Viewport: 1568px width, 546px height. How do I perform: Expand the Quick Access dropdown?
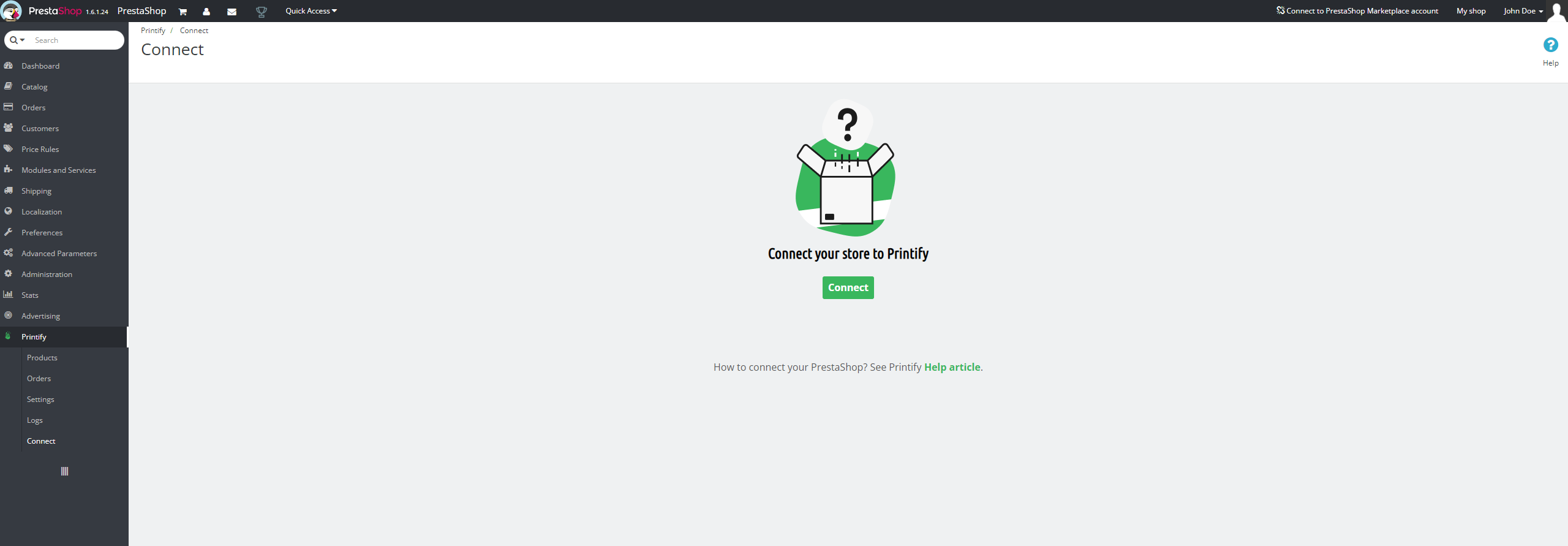[311, 11]
